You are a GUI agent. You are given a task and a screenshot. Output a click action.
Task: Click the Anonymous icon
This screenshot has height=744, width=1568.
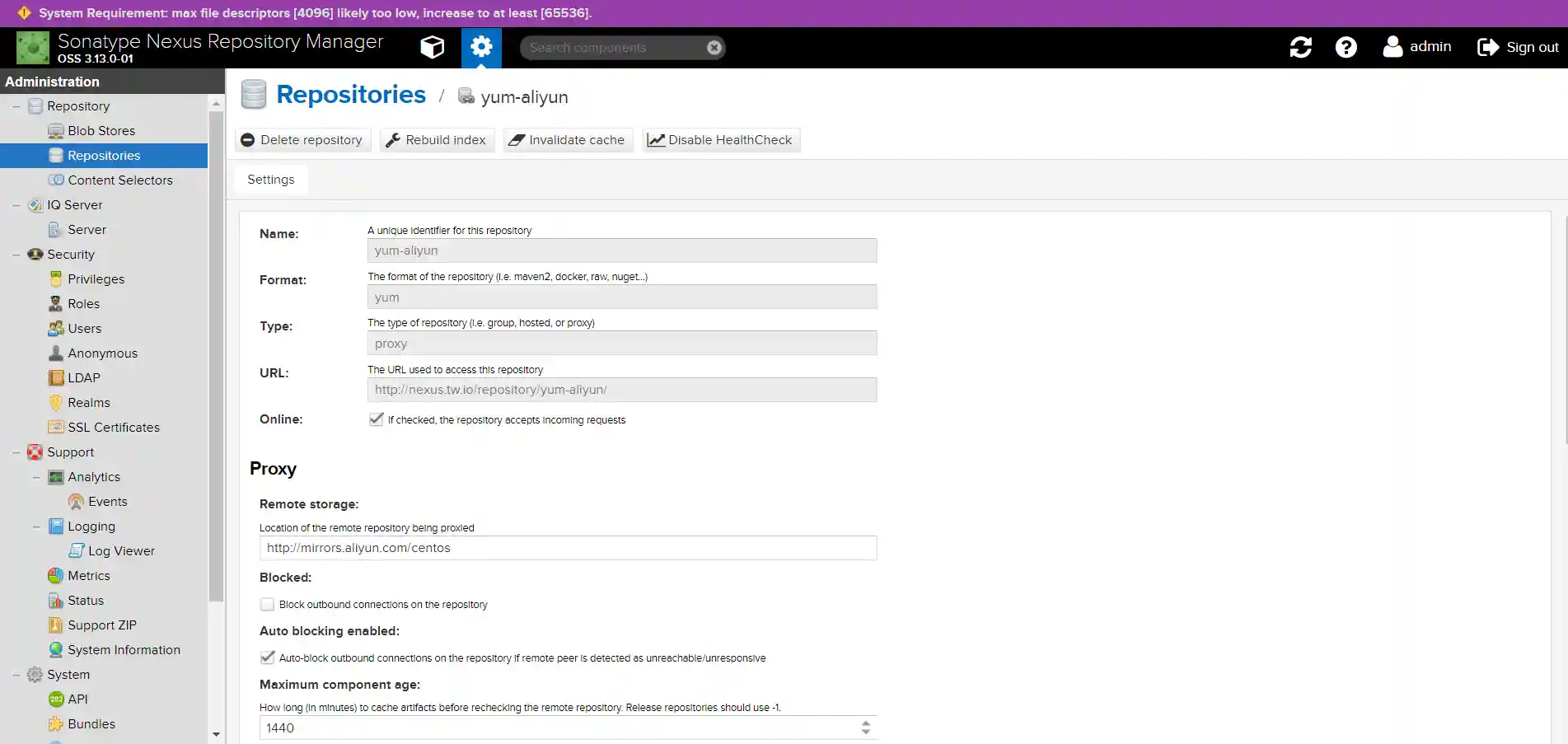56,353
